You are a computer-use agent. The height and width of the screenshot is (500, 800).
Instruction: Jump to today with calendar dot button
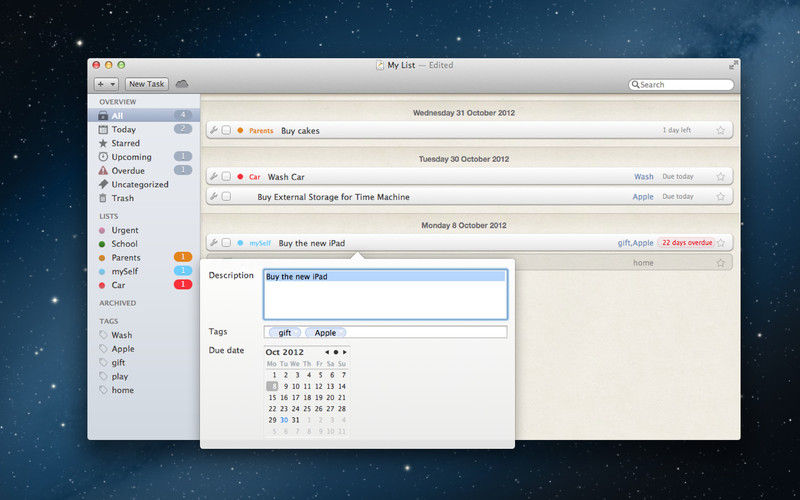[336, 352]
